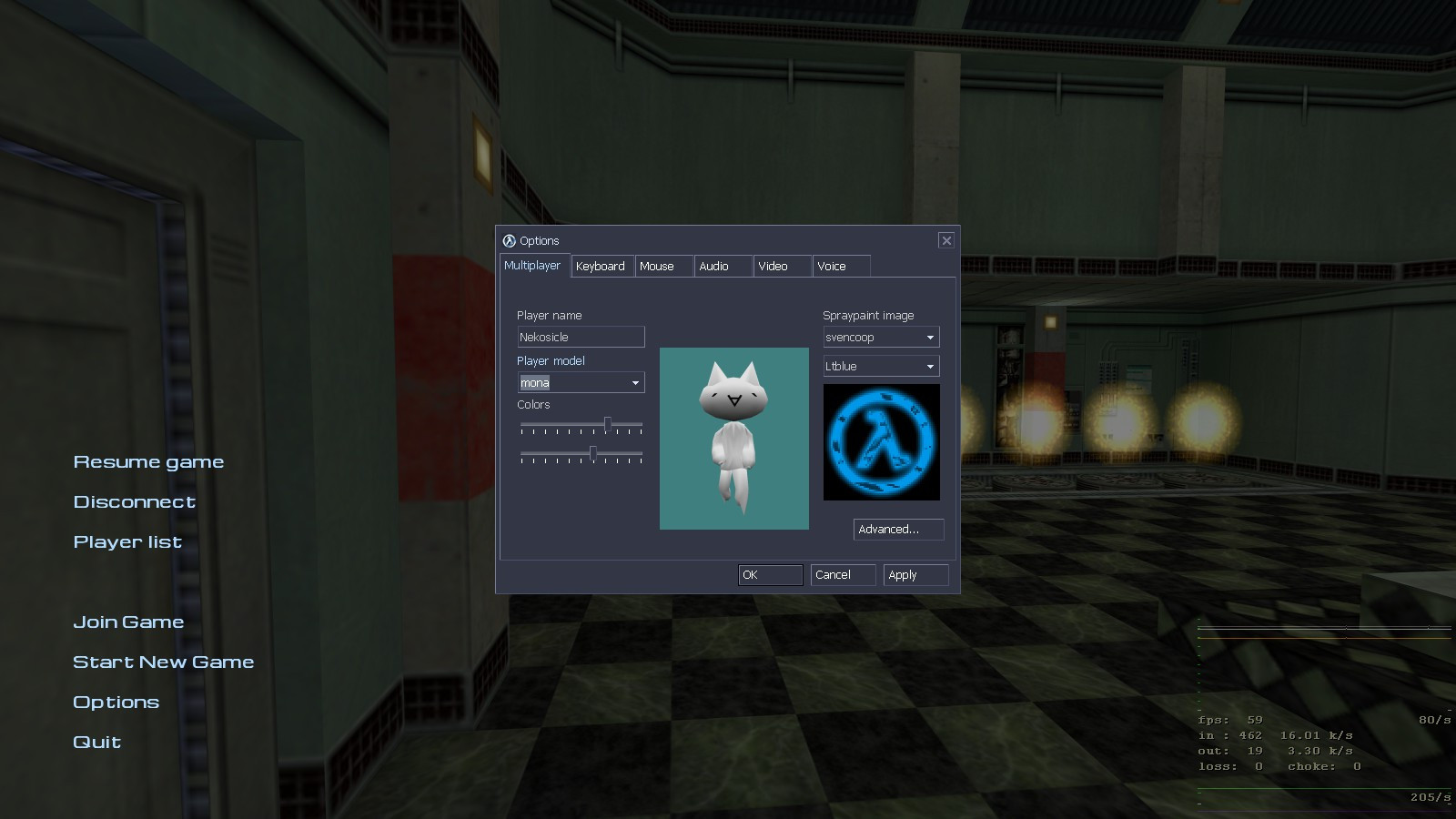The width and height of the screenshot is (1456, 819).
Task: Cancel the Options dialog
Action: [x=842, y=574]
